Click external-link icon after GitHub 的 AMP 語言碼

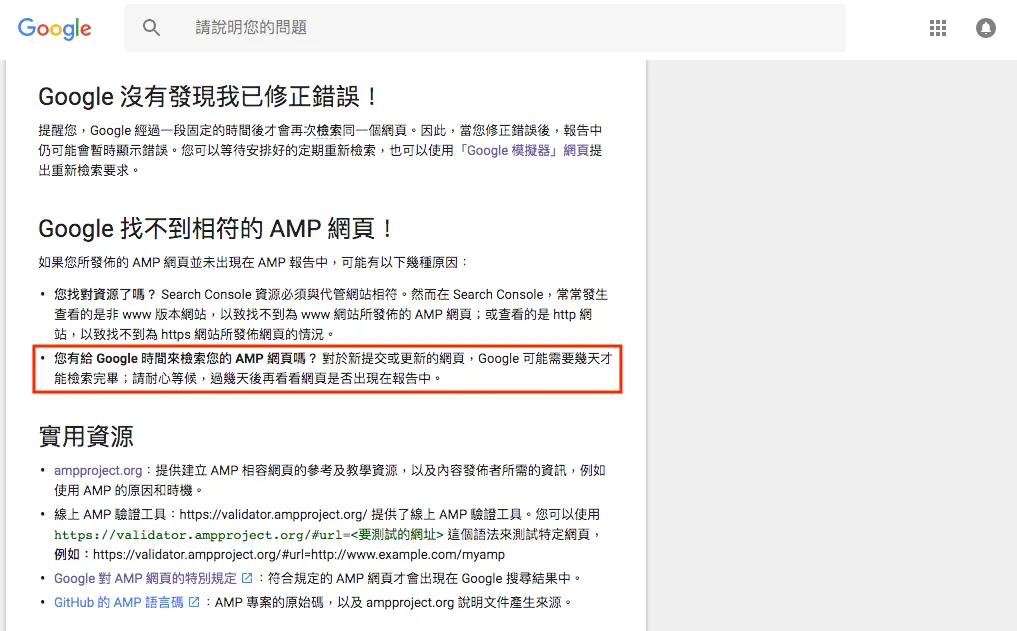(194, 602)
